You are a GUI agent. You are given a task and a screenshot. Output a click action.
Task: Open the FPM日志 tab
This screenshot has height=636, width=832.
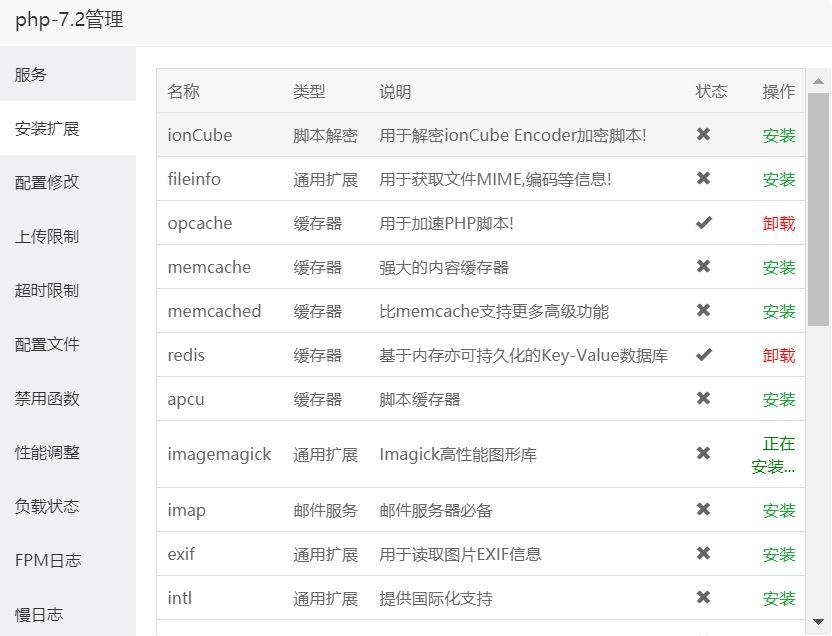point(68,560)
